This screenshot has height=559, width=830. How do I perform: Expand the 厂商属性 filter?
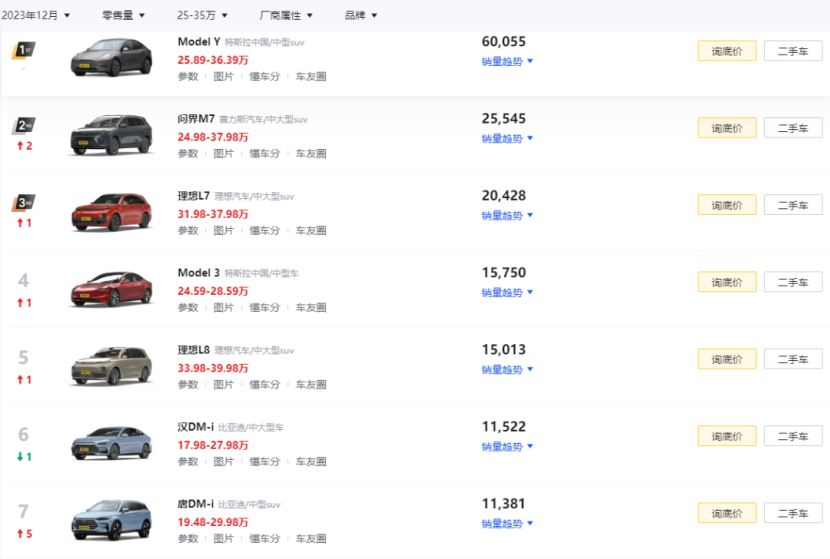[x=286, y=15]
